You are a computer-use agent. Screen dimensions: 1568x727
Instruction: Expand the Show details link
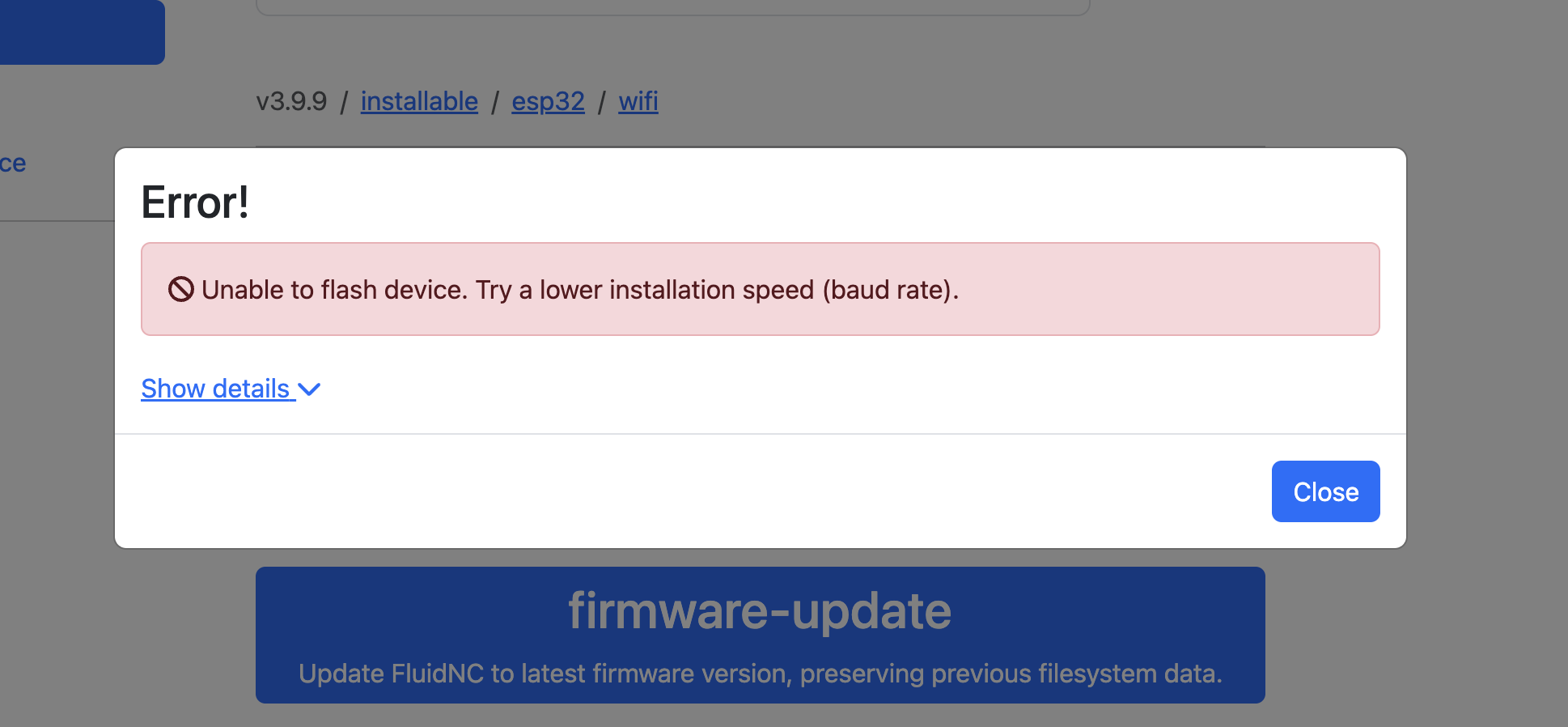coord(215,389)
